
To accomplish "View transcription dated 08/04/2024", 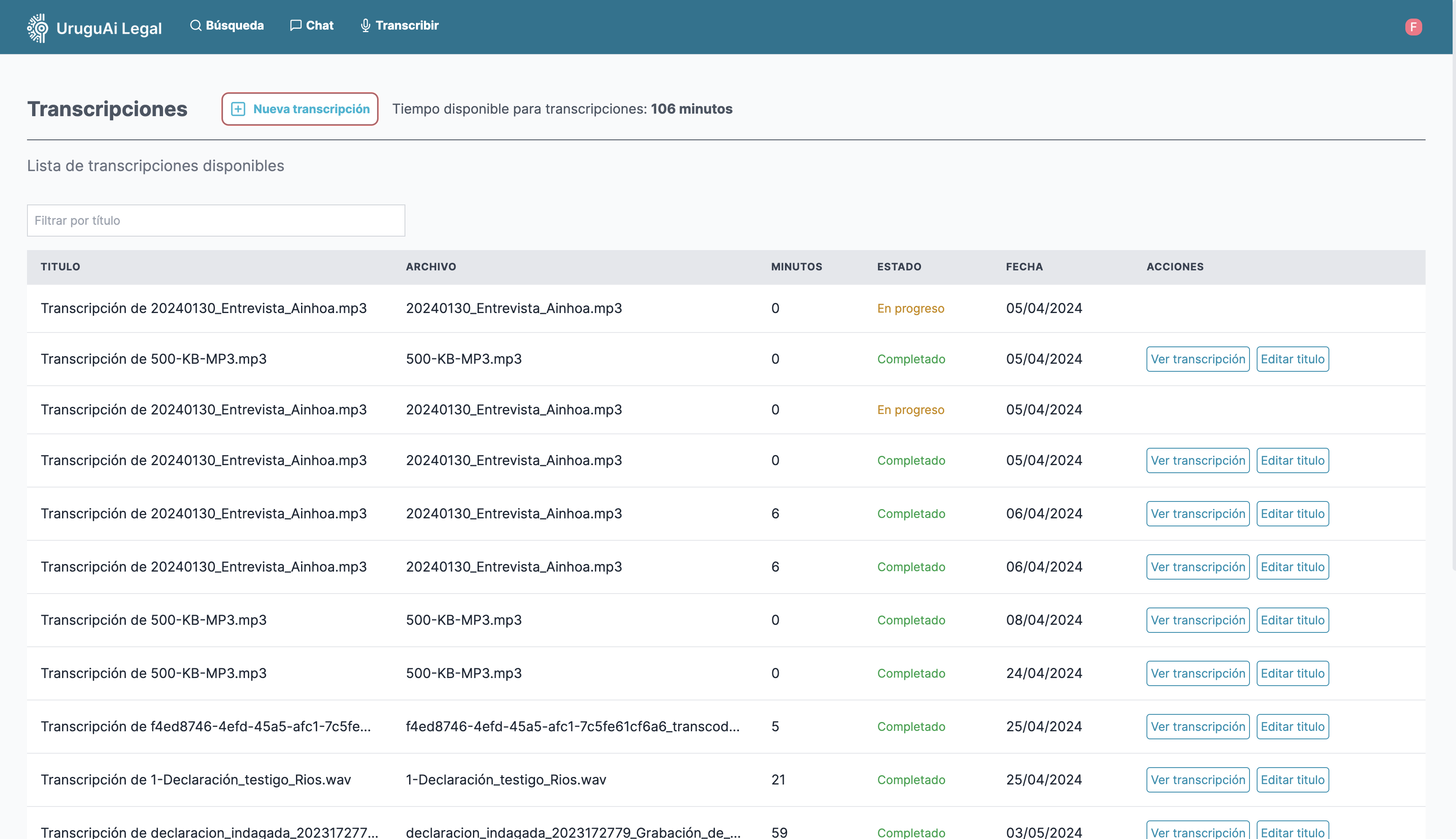I will point(1198,620).
